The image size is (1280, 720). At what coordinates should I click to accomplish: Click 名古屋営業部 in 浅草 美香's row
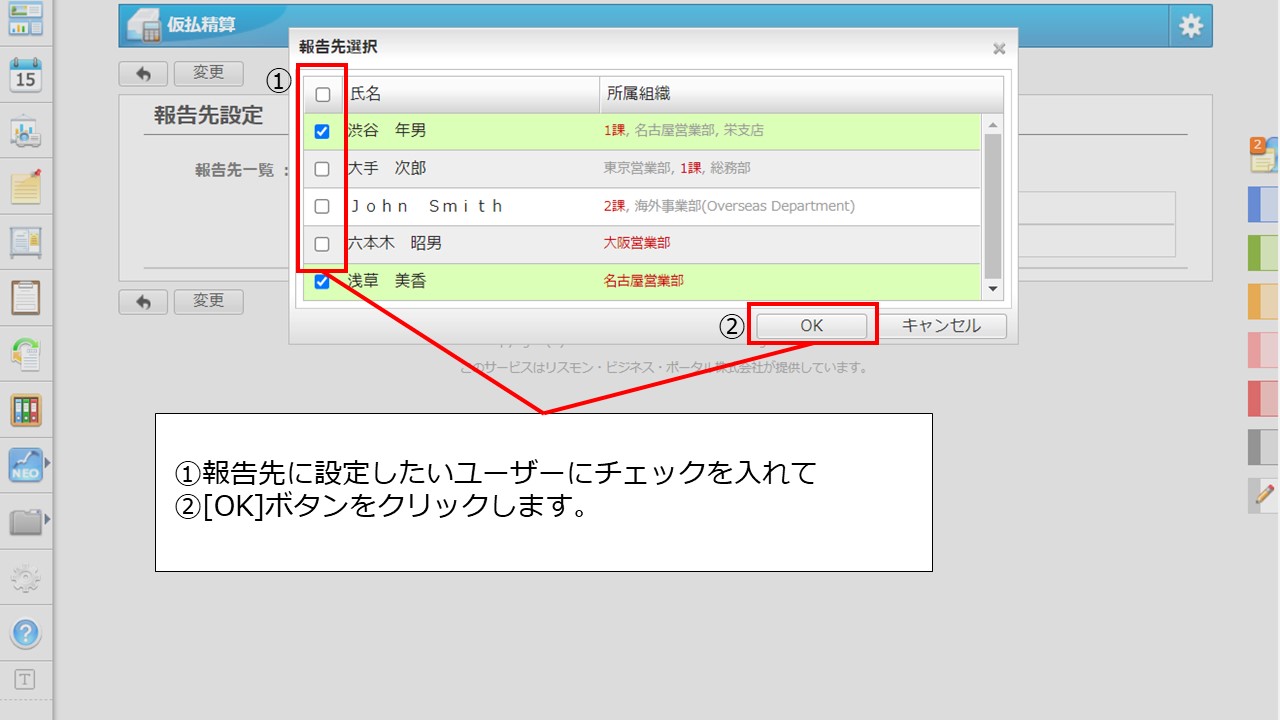644,281
